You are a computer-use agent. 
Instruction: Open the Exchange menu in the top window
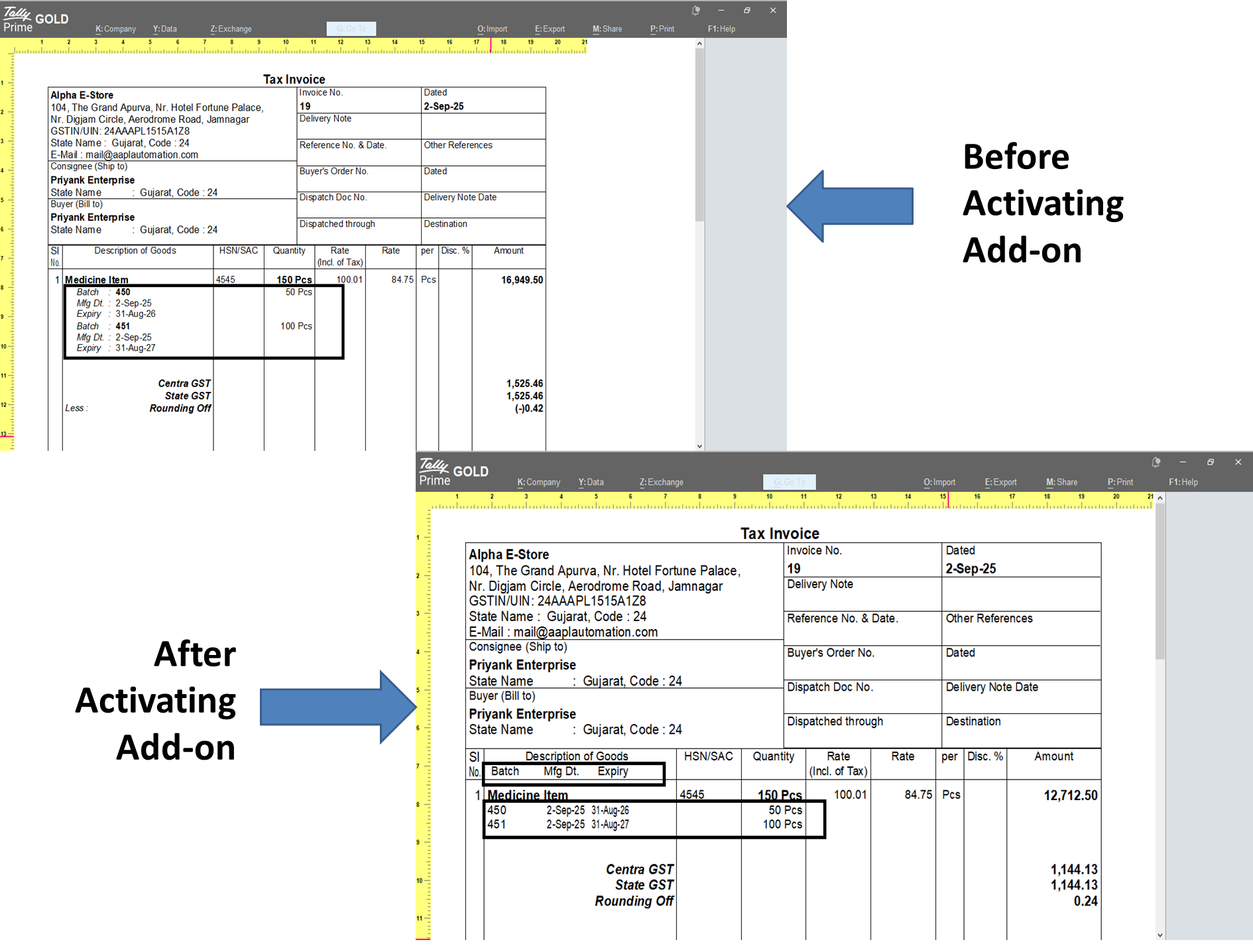[x=230, y=29]
